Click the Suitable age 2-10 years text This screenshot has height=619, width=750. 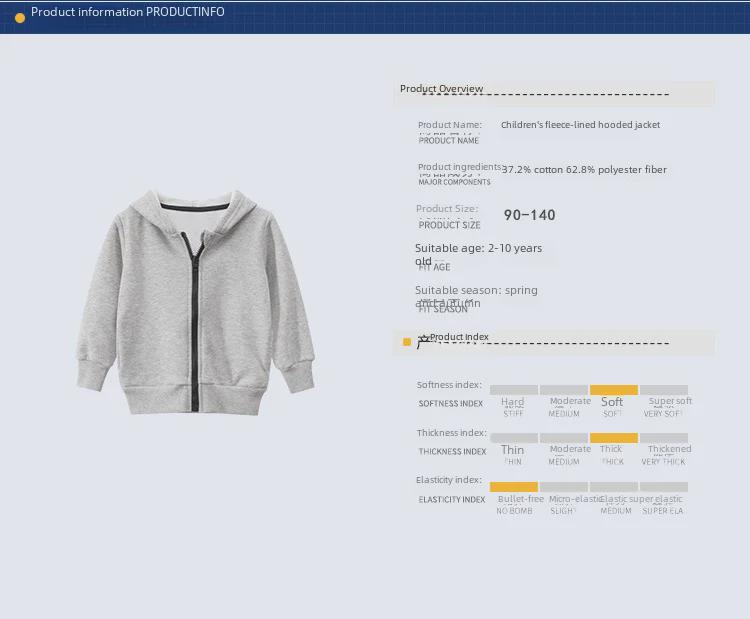478,248
